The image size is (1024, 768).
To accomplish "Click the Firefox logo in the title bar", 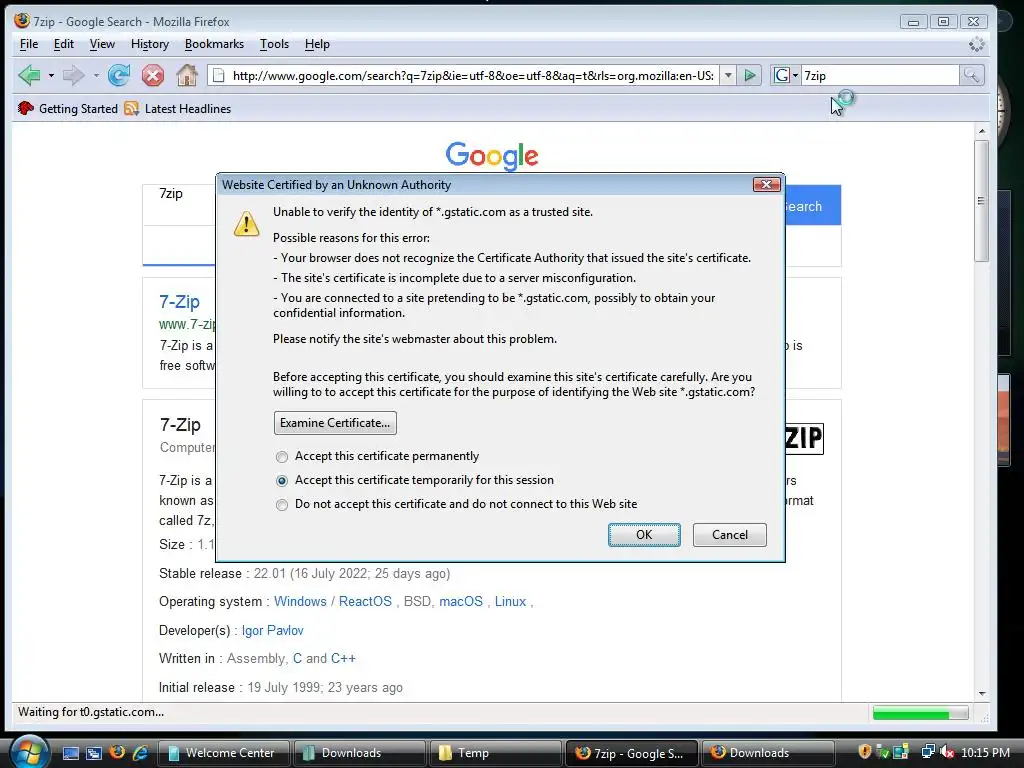I will tap(22, 21).
